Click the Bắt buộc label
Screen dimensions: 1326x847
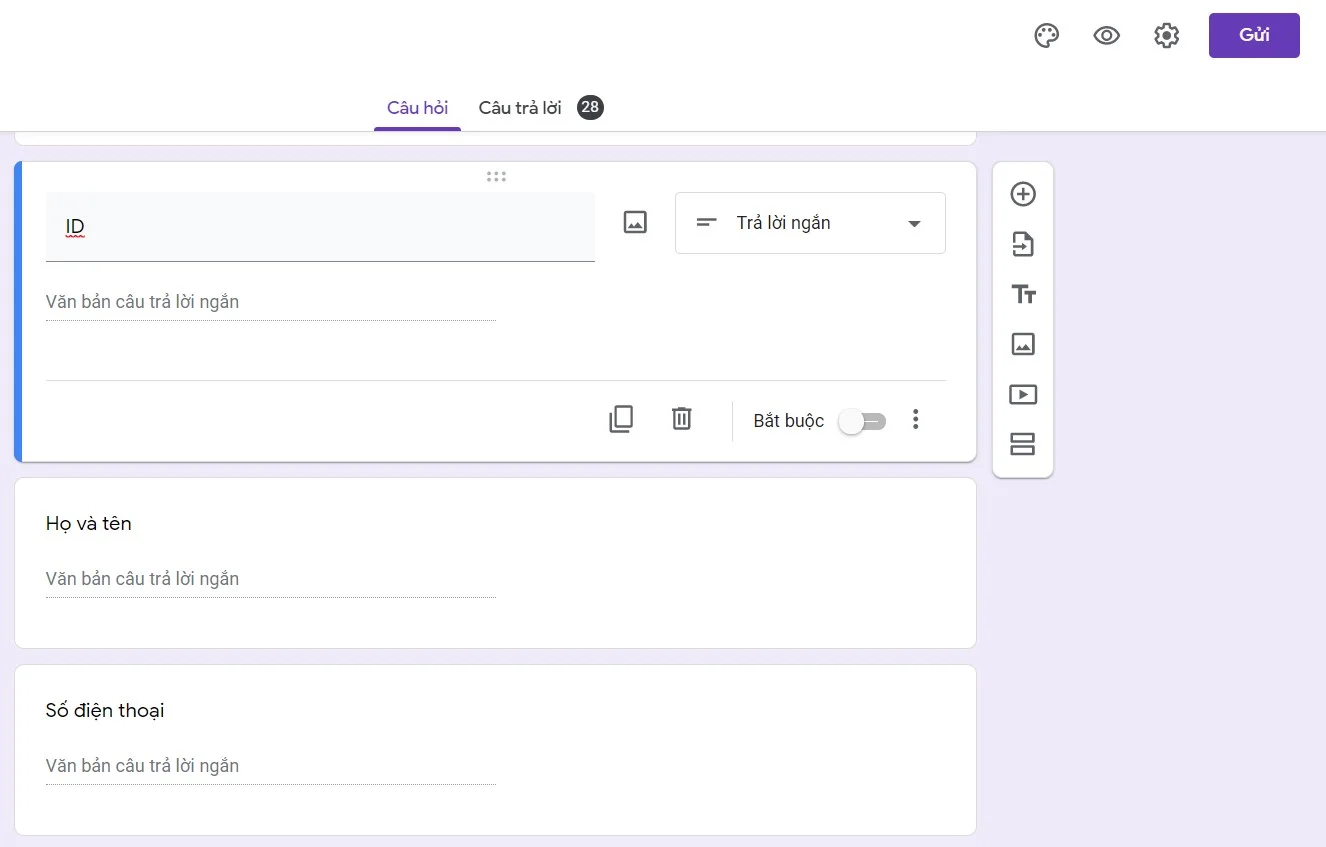(x=789, y=421)
